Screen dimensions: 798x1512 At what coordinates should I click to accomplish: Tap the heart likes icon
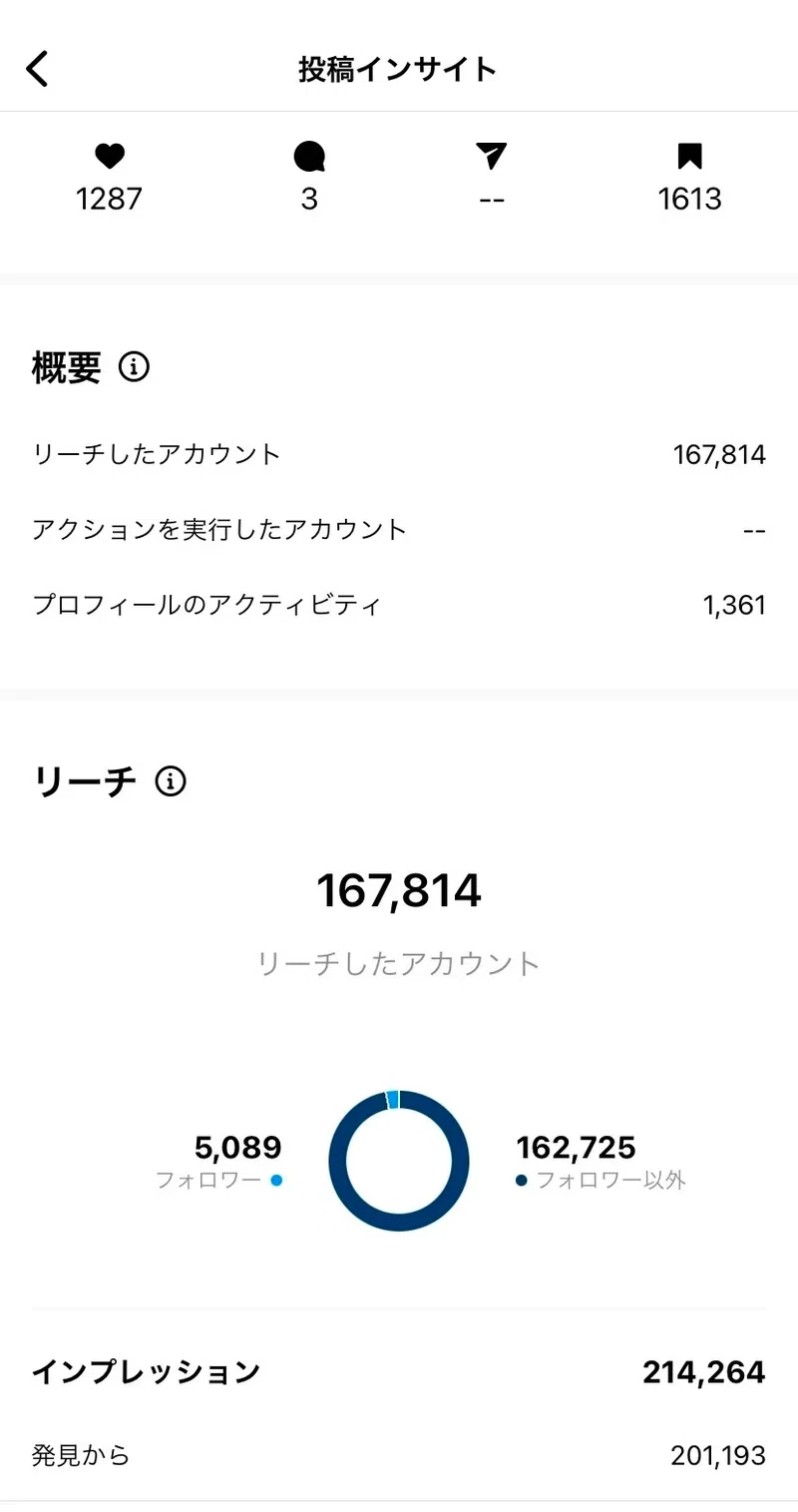(110, 156)
